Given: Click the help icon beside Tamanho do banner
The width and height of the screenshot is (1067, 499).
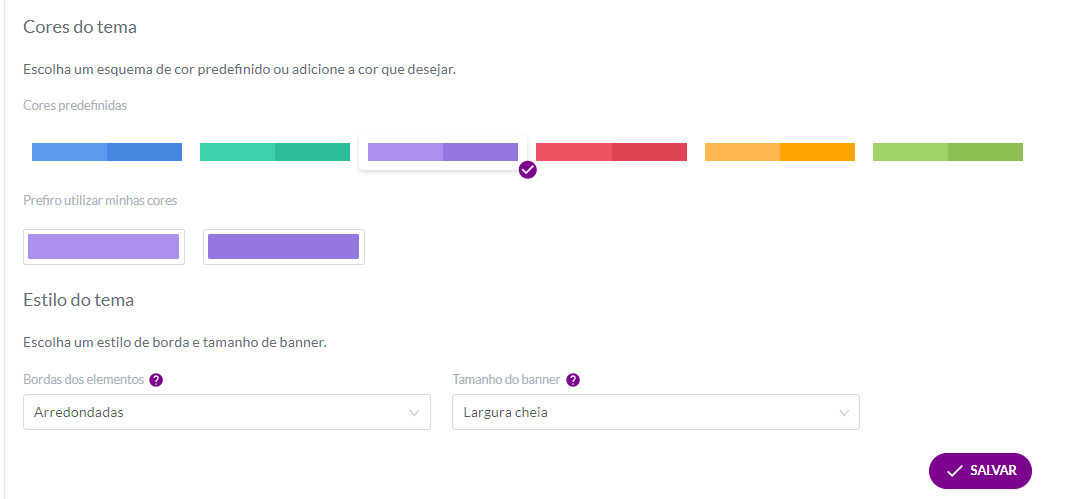Looking at the screenshot, I should coord(573,380).
